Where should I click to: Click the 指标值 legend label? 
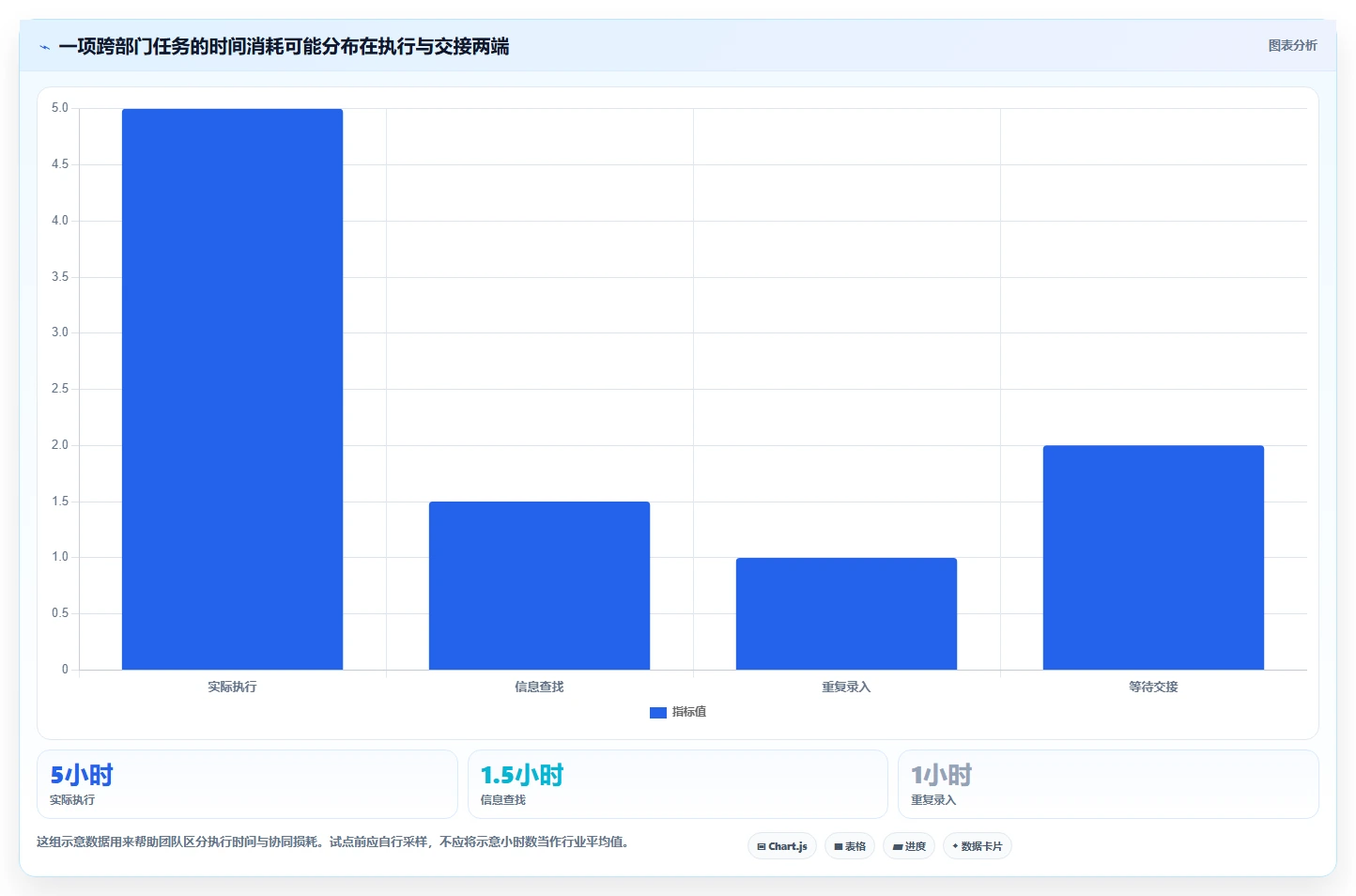click(689, 712)
